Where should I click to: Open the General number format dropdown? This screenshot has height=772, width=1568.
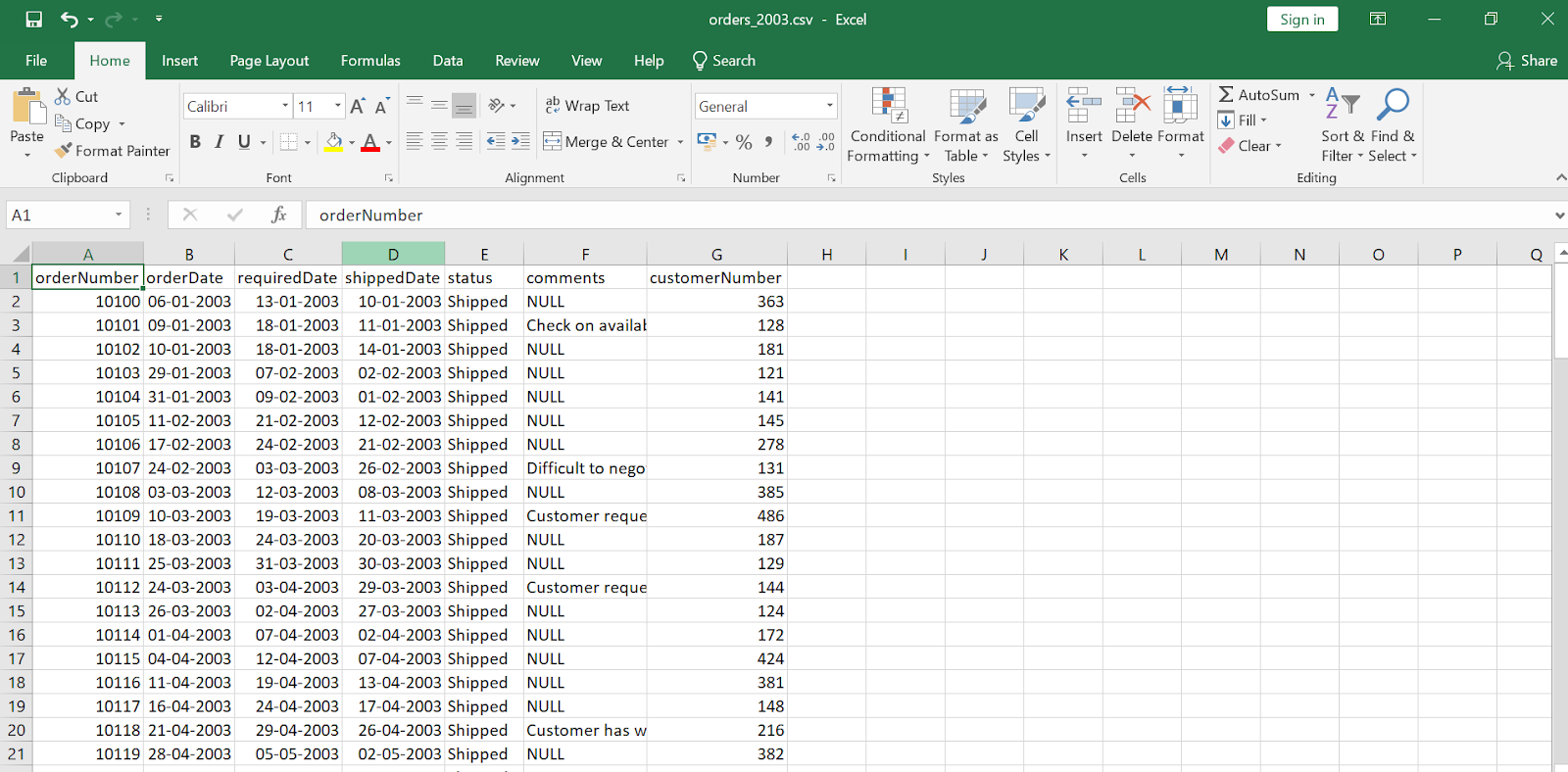829,106
